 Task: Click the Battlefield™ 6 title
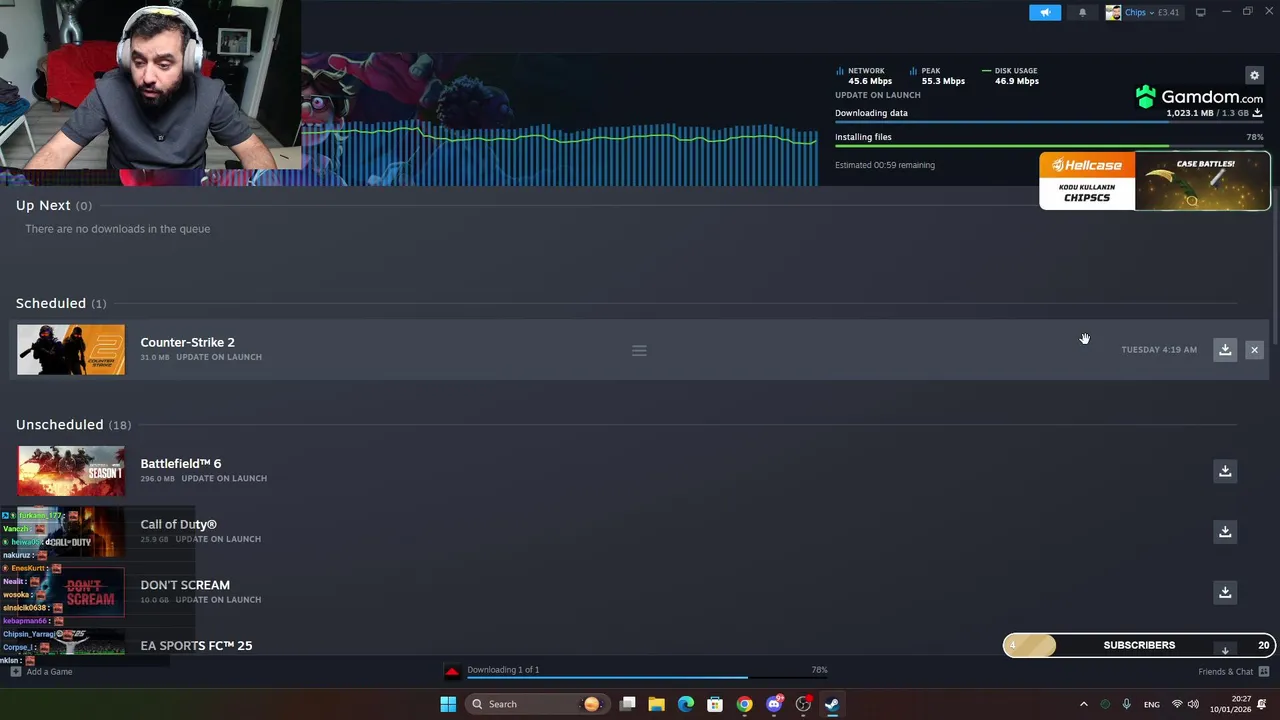coord(181,464)
